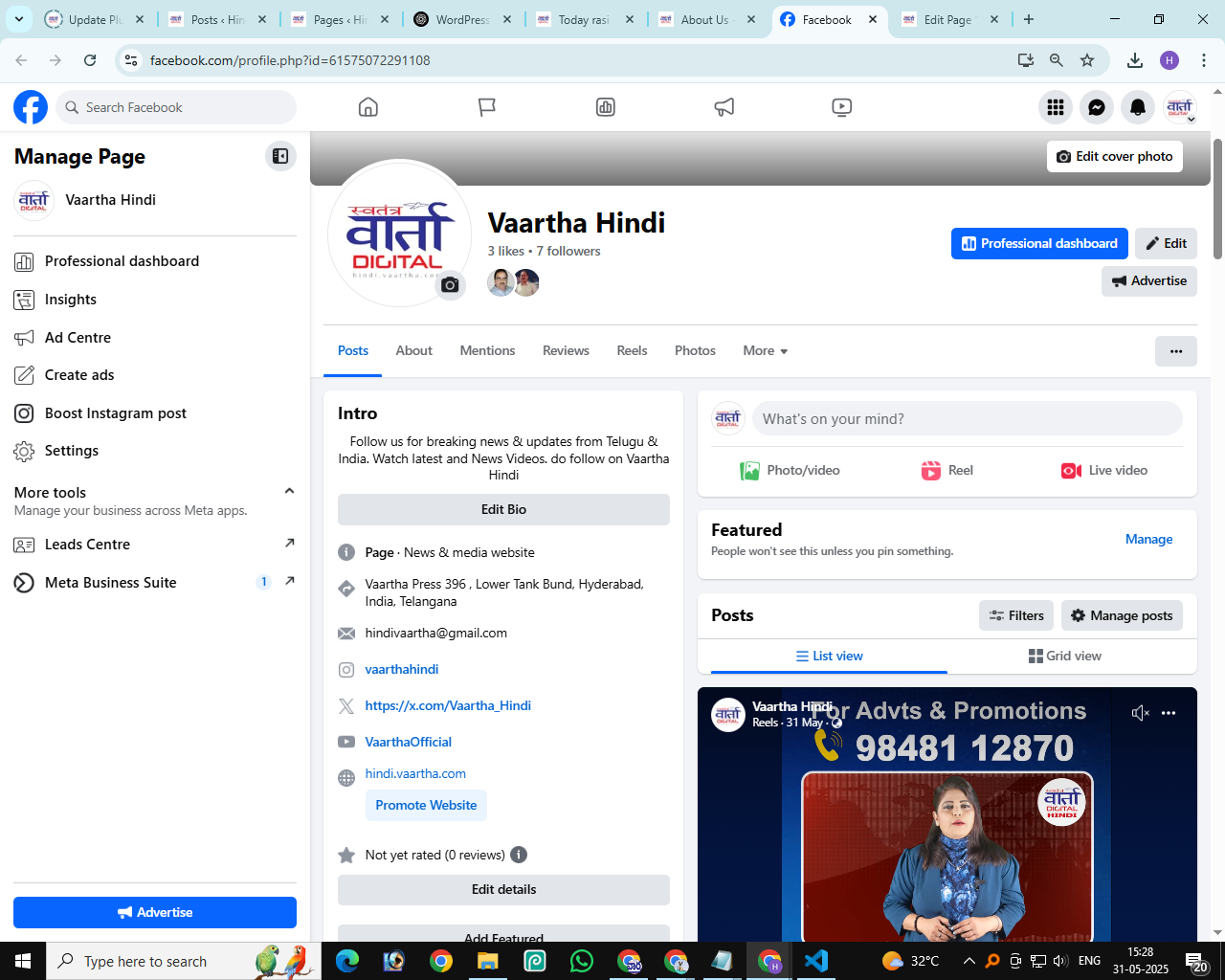Select the Posts tab
1225x980 pixels.
pos(353,351)
